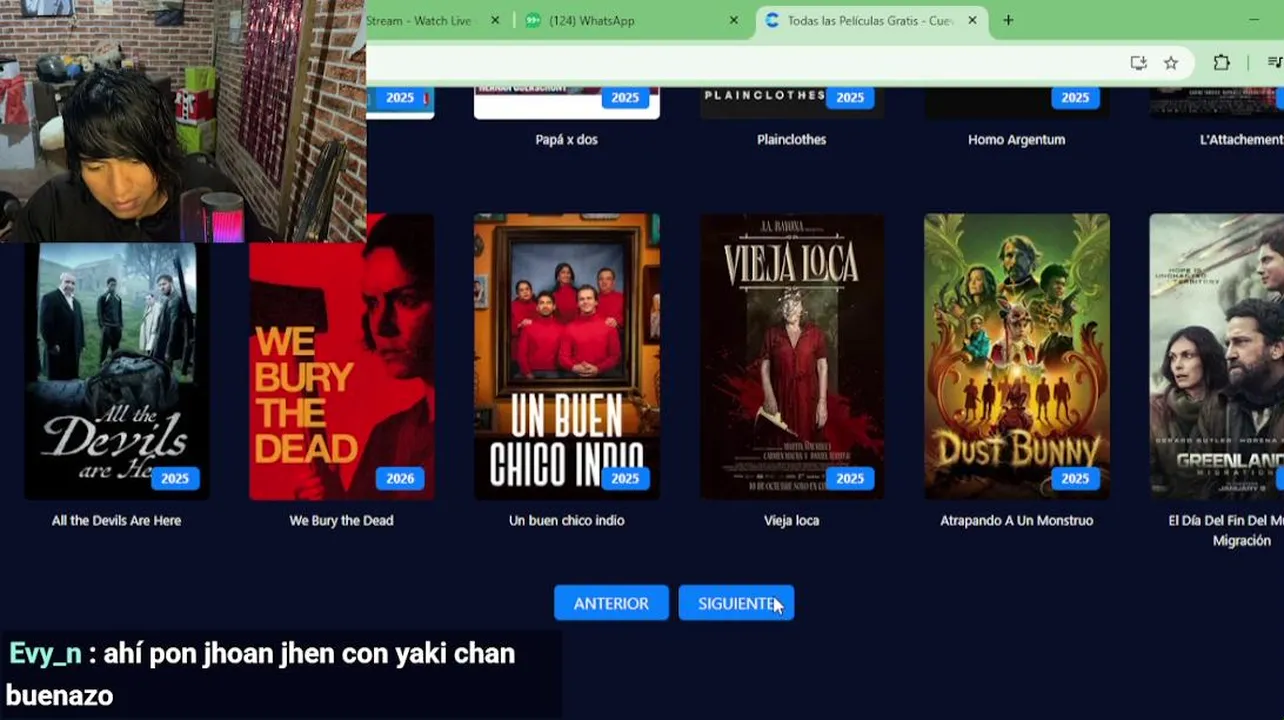Open the Dust Bunny movie poster

coord(1017,356)
